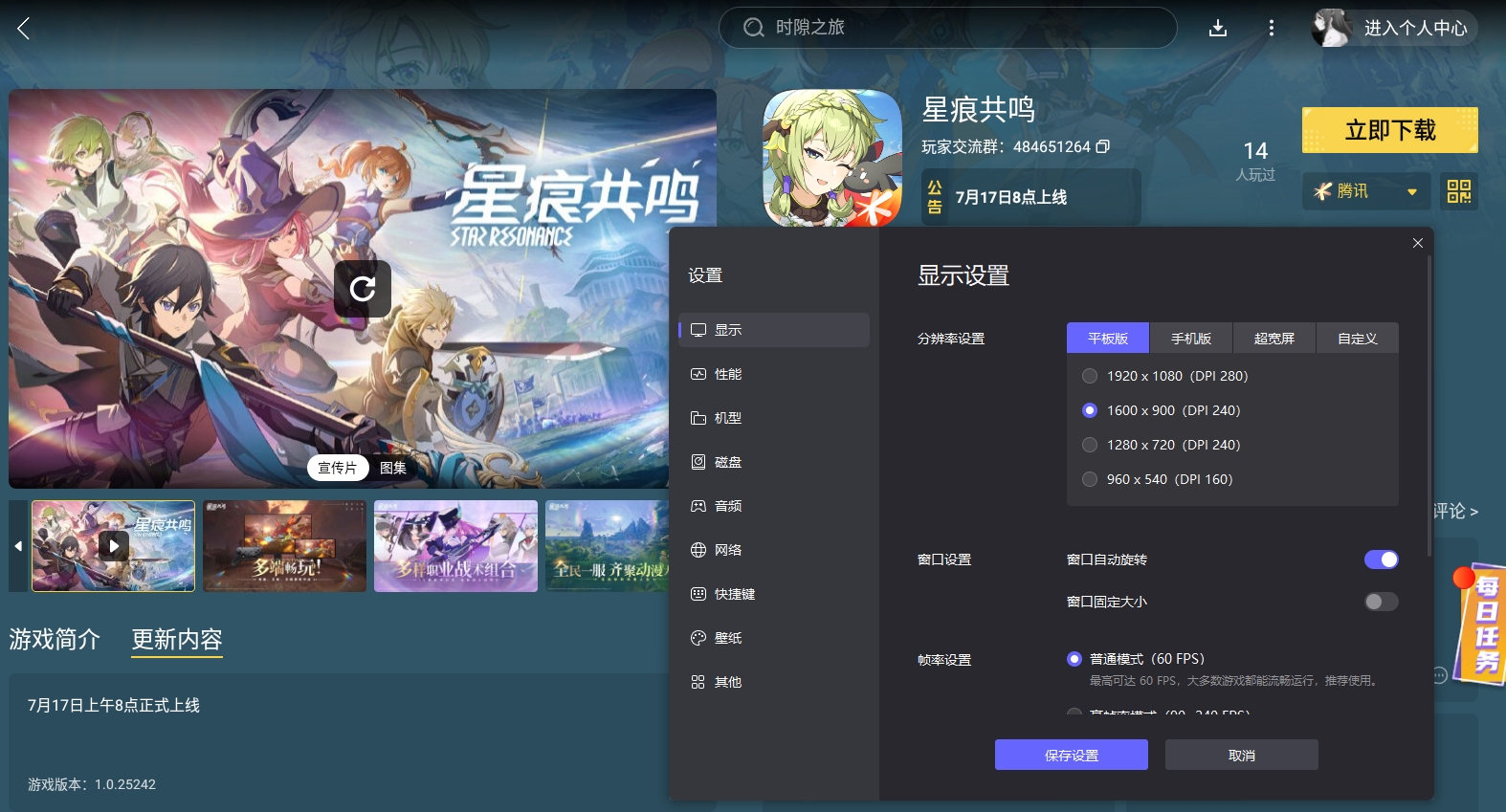Go back with the top-left arrow
The height and width of the screenshot is (812, 1506).
[24, 29]
